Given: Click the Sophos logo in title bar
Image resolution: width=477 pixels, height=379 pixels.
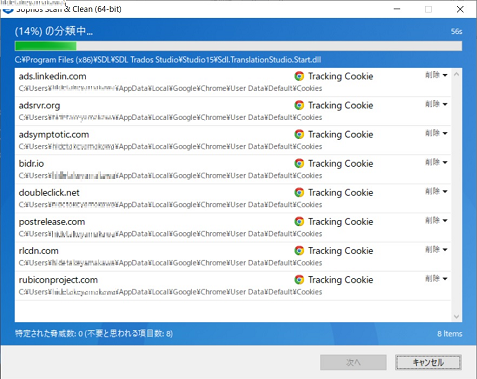Looking at the screenshot, I should point(8,10).
